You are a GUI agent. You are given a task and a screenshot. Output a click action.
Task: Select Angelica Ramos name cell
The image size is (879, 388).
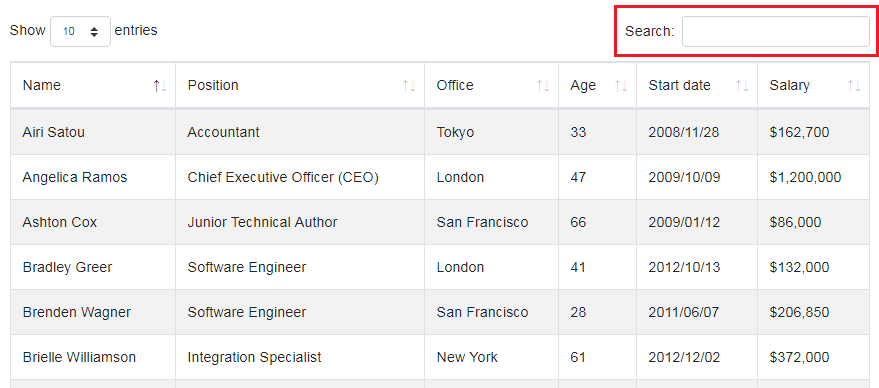pos(75,178)
